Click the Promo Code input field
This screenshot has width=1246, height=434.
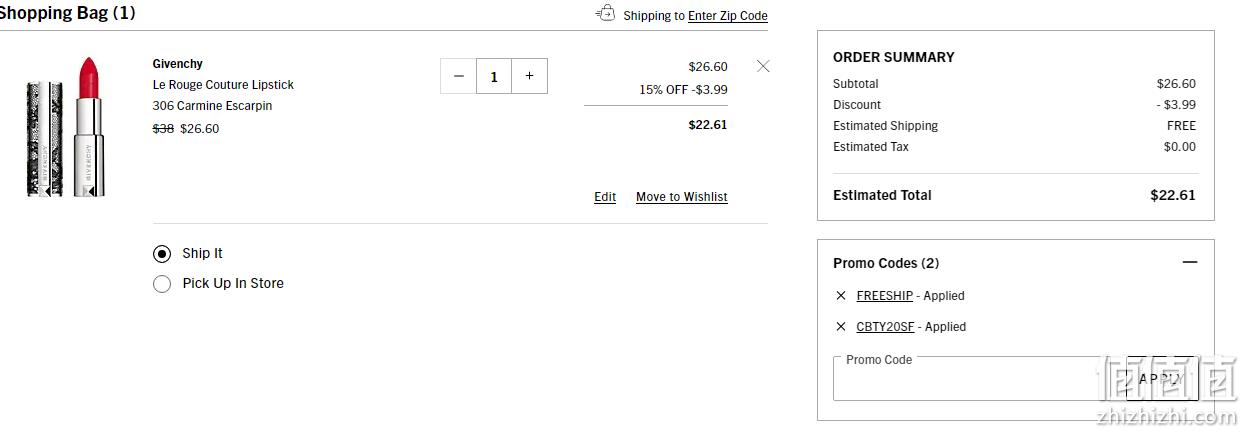(979, 378)
